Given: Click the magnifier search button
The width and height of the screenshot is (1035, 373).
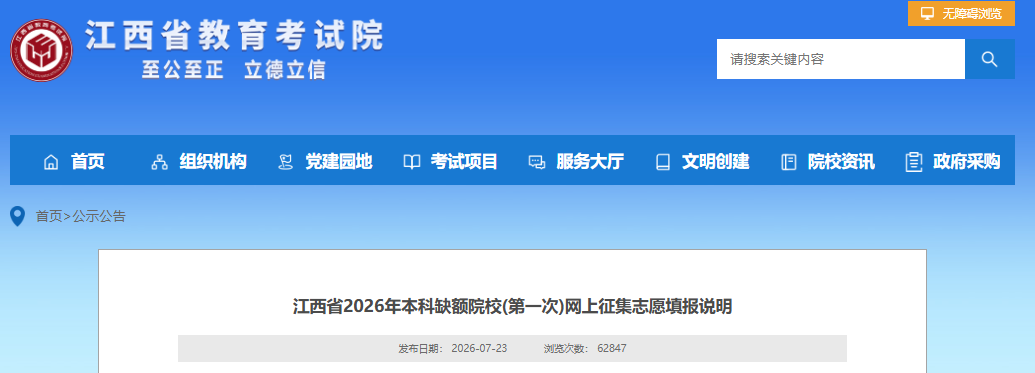Looking at the screenshot, I should [x=989, y=59].
